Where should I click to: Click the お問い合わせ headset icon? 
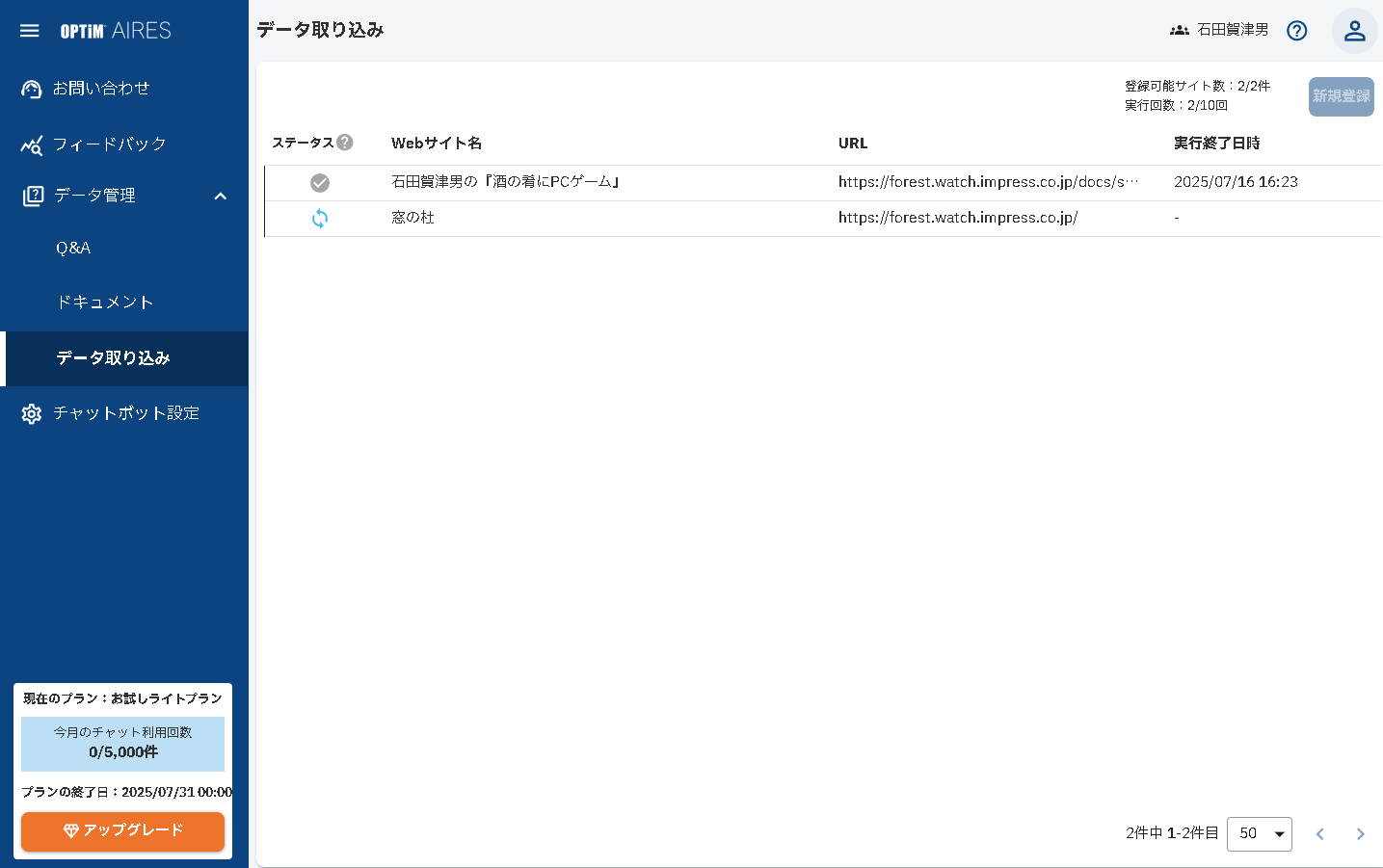point(31,88)
